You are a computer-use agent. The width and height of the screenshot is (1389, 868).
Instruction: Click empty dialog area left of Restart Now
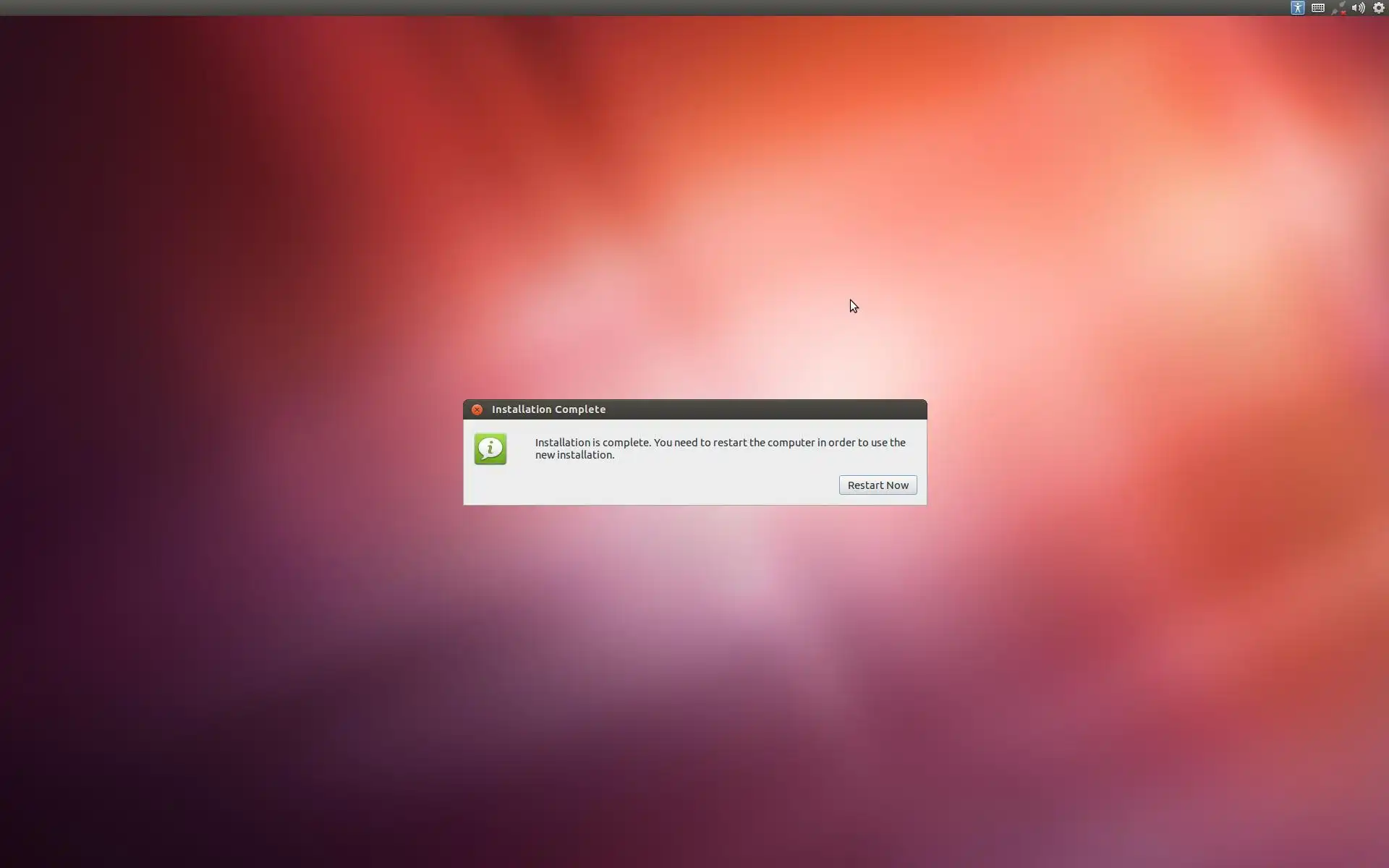coord(651,485)
